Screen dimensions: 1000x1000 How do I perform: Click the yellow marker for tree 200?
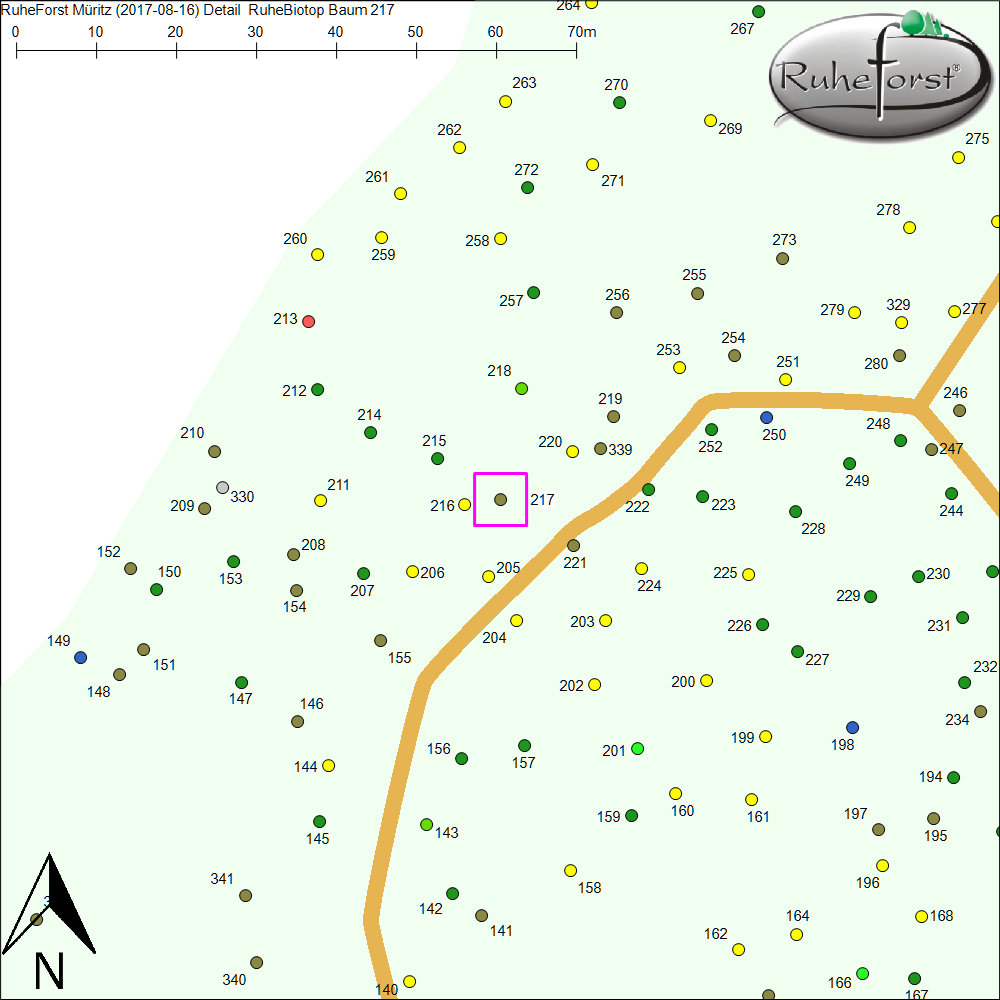(x=707, y=681)
